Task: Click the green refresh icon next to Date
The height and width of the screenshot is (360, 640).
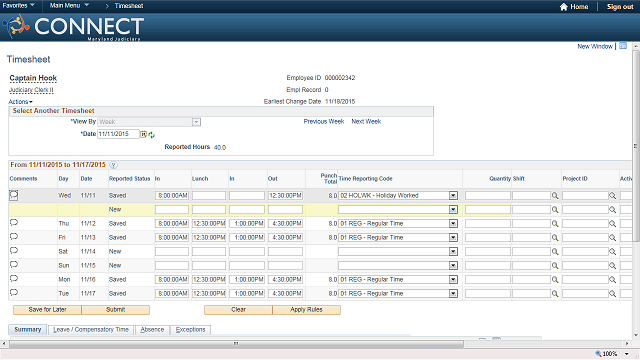Action: point(151,135)
